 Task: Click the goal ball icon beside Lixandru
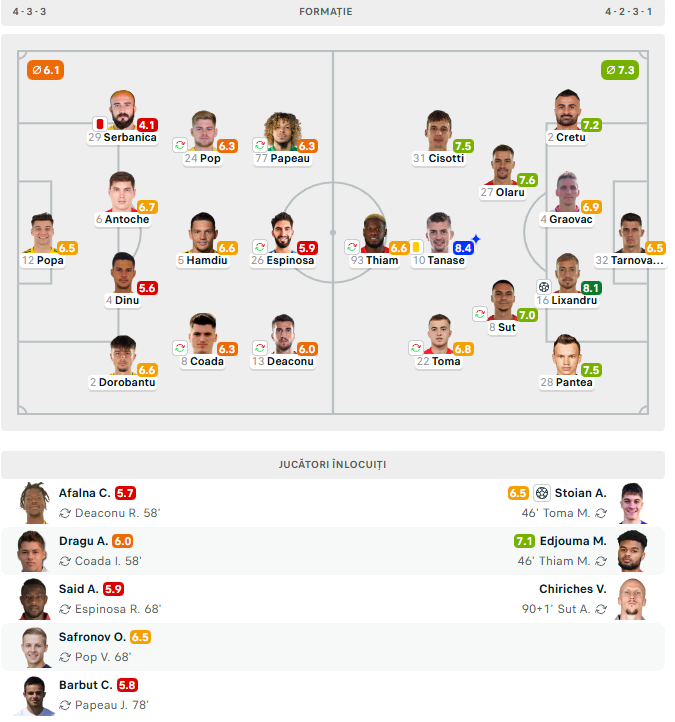click(x=543, y=286)
